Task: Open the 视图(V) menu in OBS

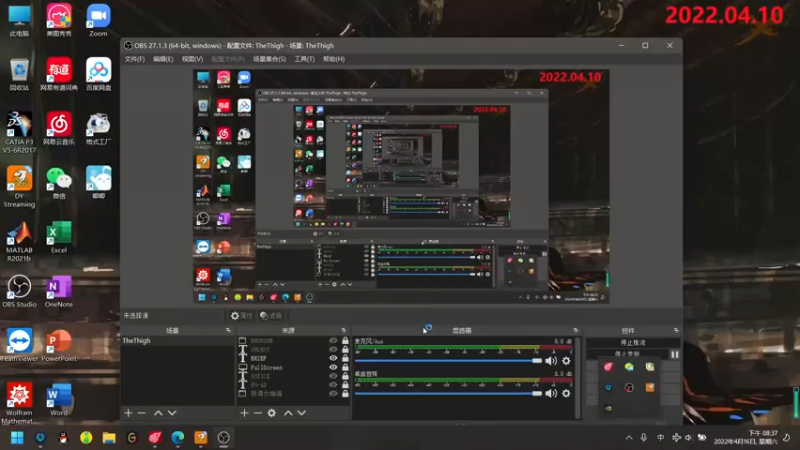Action: click(192, 59)
